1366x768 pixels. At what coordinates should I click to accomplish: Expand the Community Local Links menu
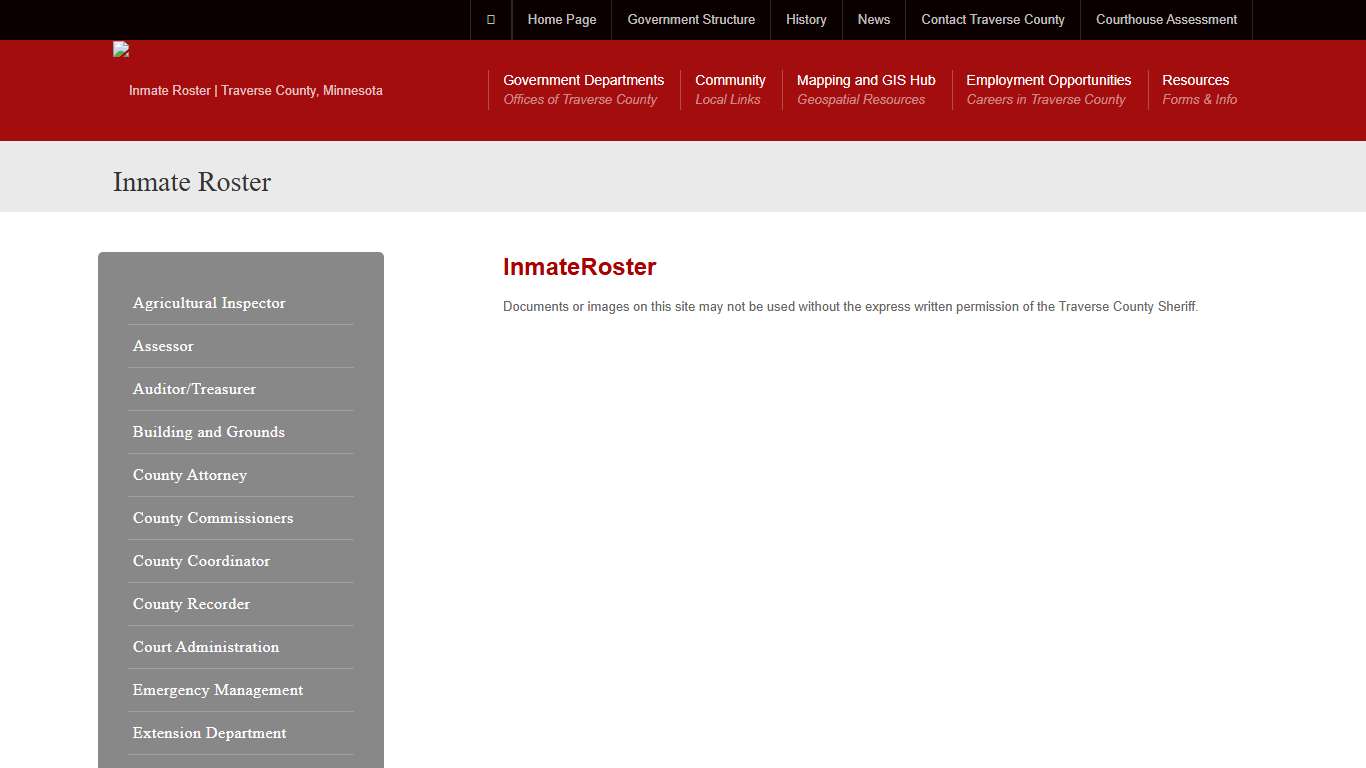pos(730,89)
